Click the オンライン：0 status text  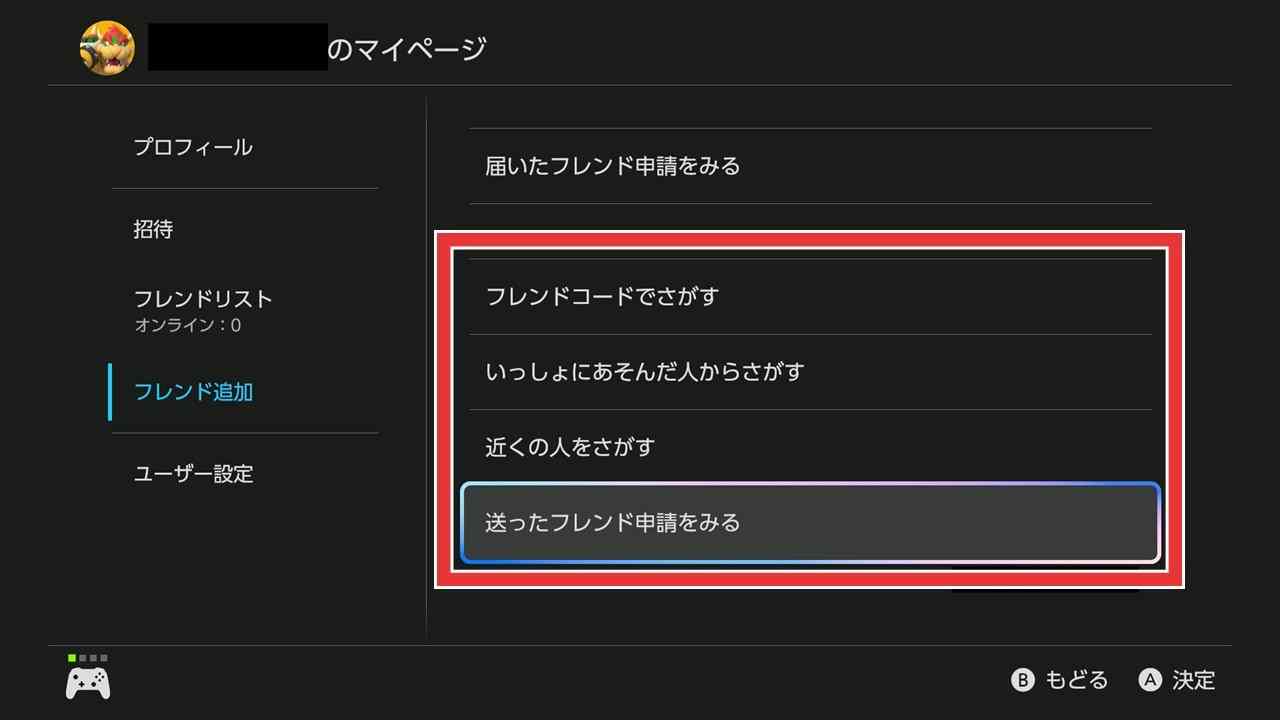187,326
